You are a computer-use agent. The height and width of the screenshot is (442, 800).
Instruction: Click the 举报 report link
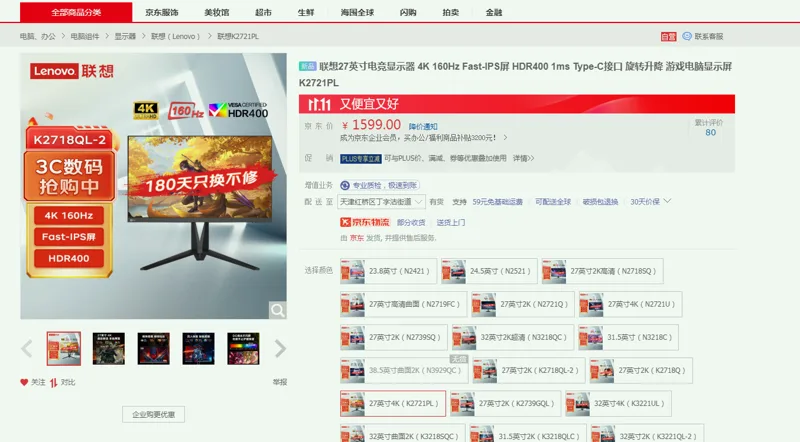click(280, 382)
